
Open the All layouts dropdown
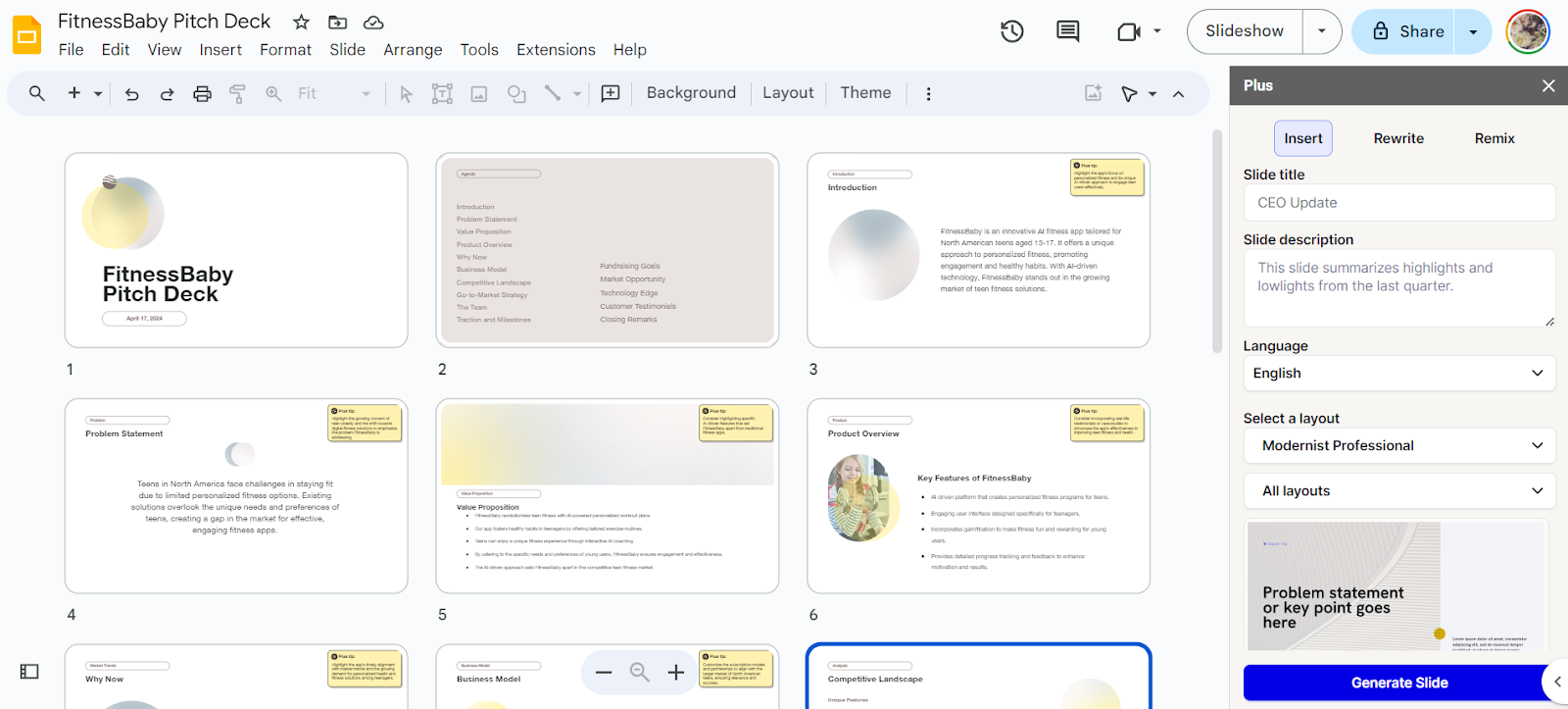1398,490
